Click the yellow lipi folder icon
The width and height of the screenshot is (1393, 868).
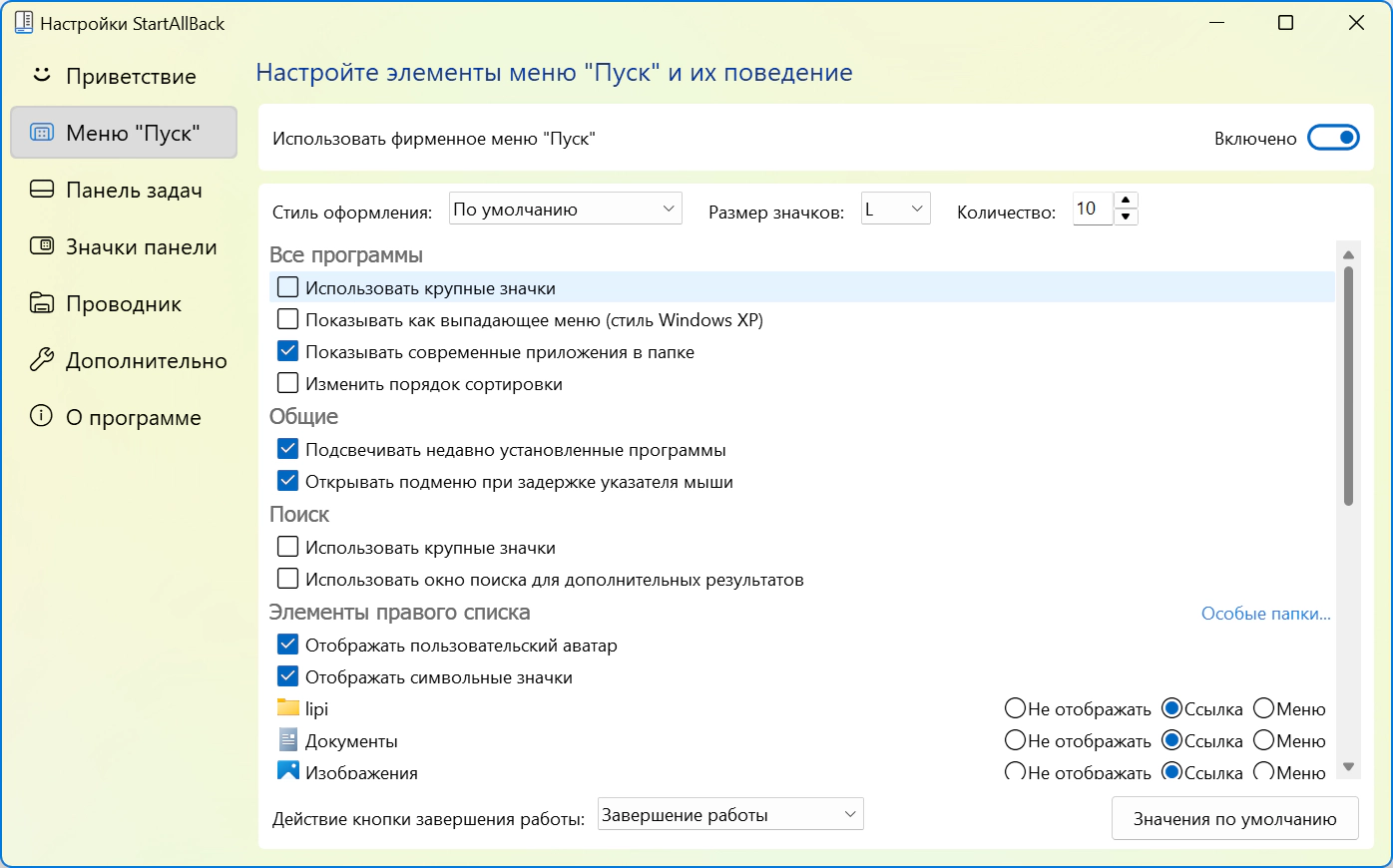click(288, 708)
